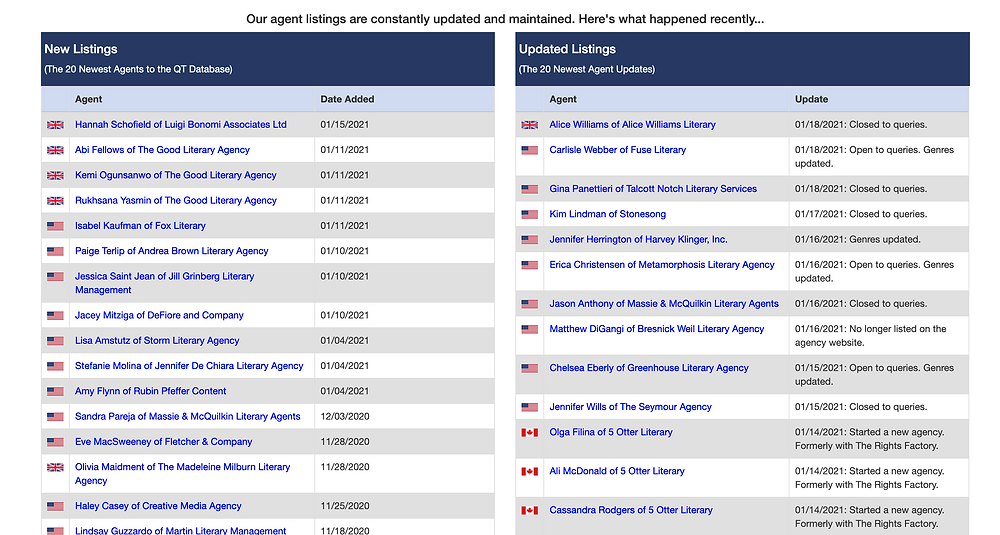Open Amy Flynn of Rubin Pfeffer Content
The height and width of the screenshot is (535, 1000).
[151, 391]
